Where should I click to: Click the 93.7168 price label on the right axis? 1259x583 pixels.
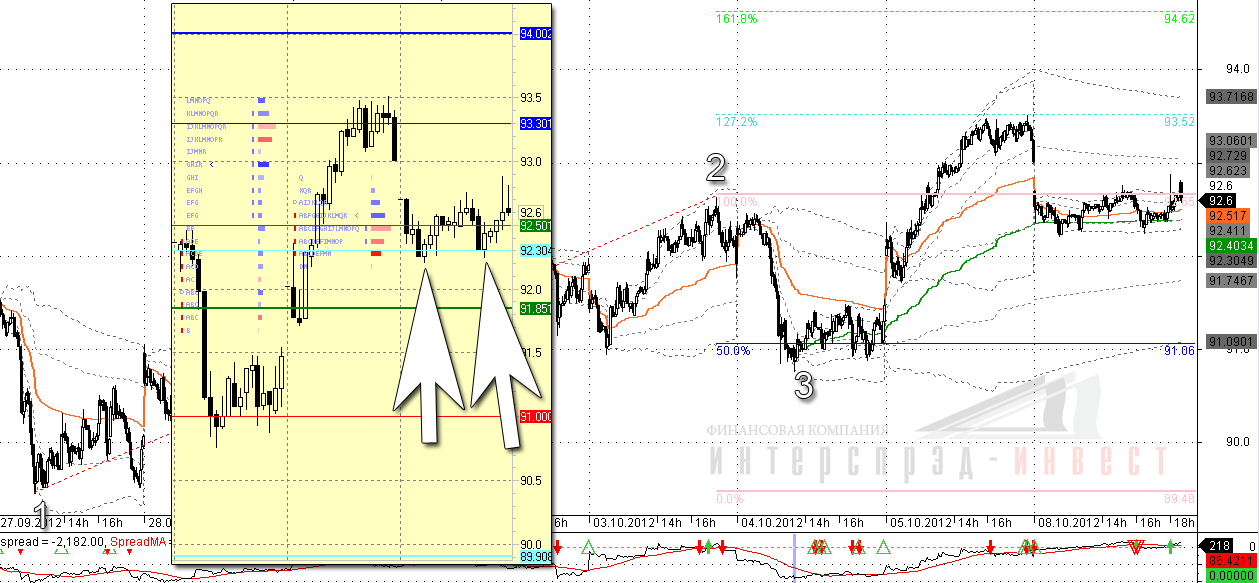pyautogui.click(x=1231, y=97)
